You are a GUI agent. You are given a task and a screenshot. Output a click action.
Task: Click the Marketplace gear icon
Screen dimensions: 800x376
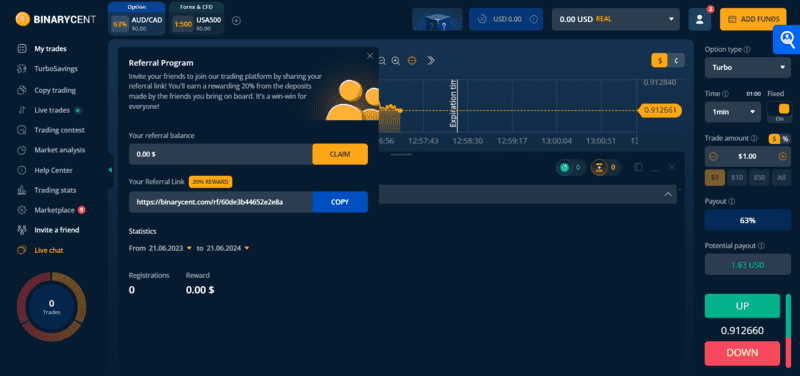pos(21,210)
